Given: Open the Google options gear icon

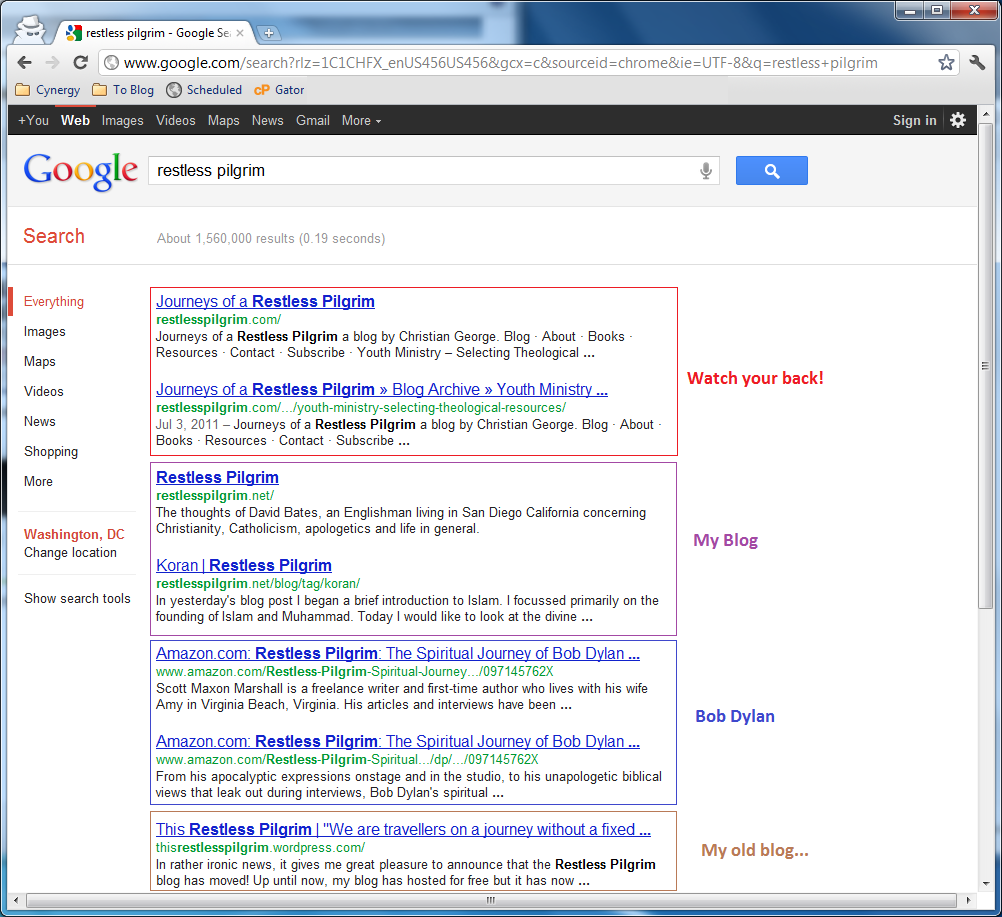Looking at the screenshot, I should 957,120.
